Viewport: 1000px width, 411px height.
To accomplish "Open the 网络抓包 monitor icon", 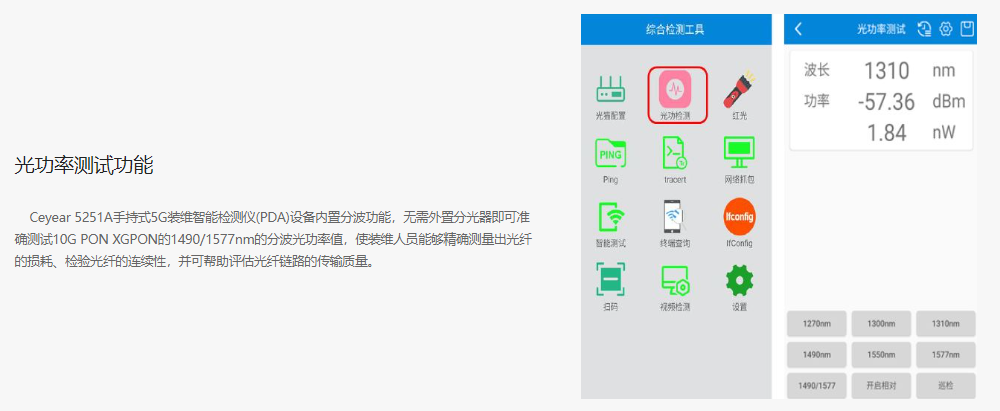I will tap(739, 154).
